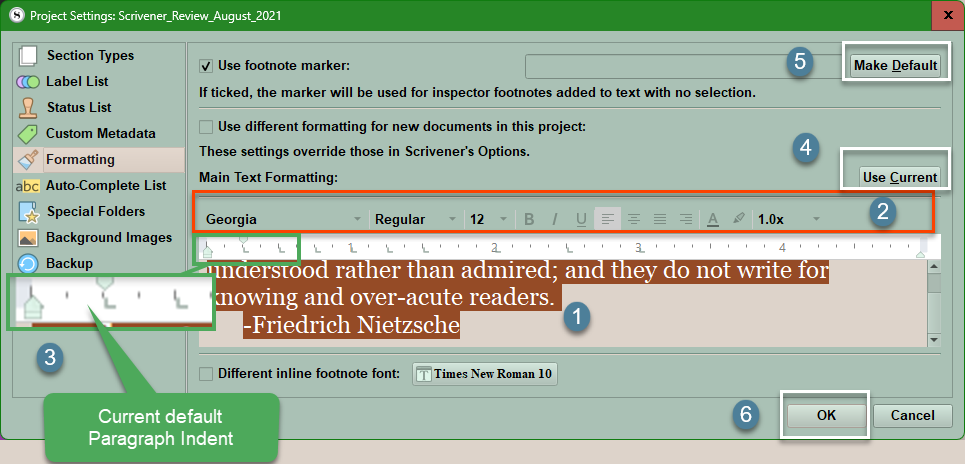Confirm settings with OK

(826, 415)
